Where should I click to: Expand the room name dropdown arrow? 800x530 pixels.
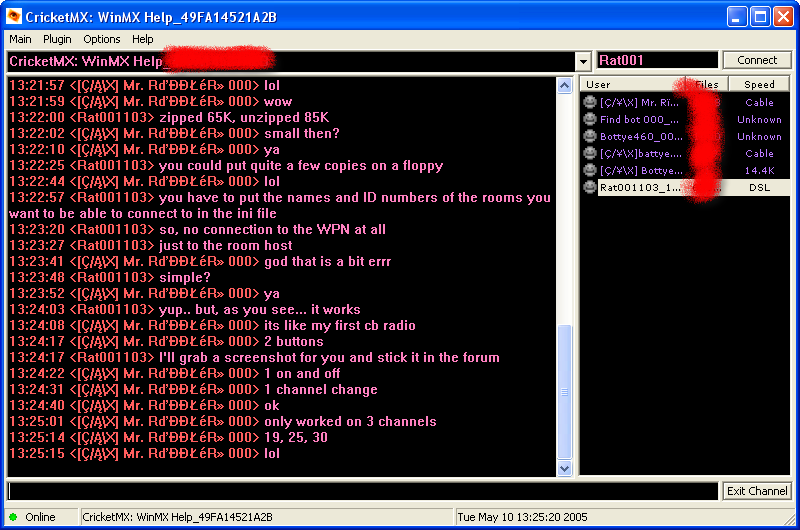click(583, 61)
